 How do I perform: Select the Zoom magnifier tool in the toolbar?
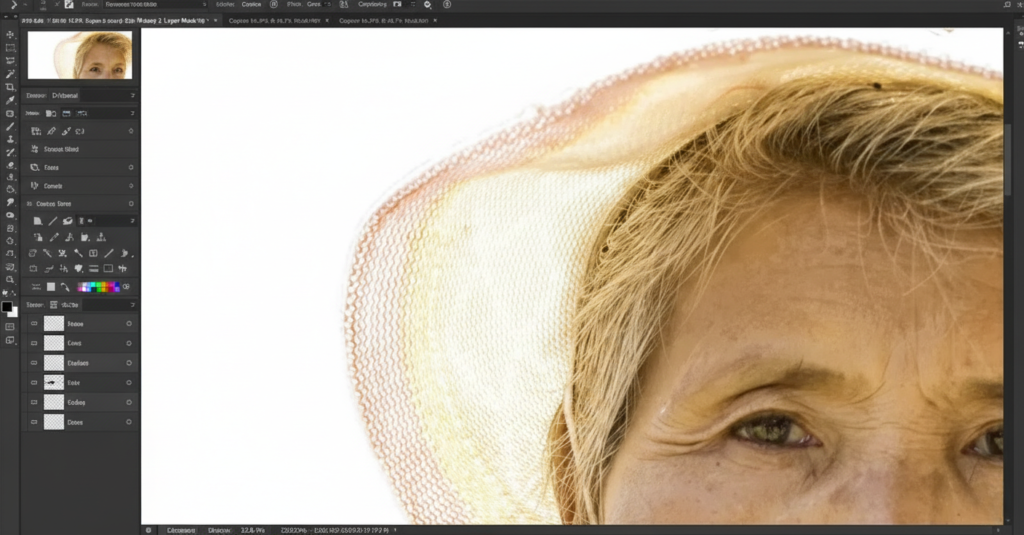point(10,280)
